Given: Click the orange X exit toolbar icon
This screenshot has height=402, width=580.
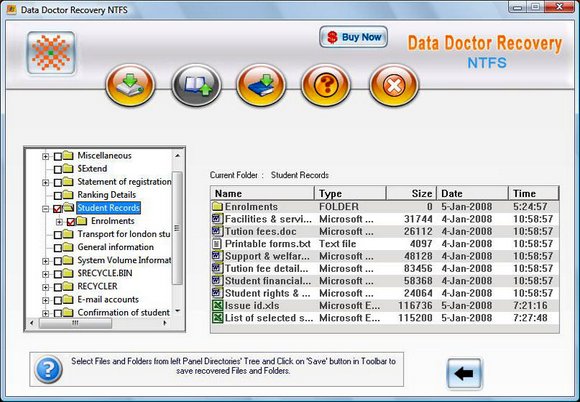Looking at the screenshot, I should (394, 85).
